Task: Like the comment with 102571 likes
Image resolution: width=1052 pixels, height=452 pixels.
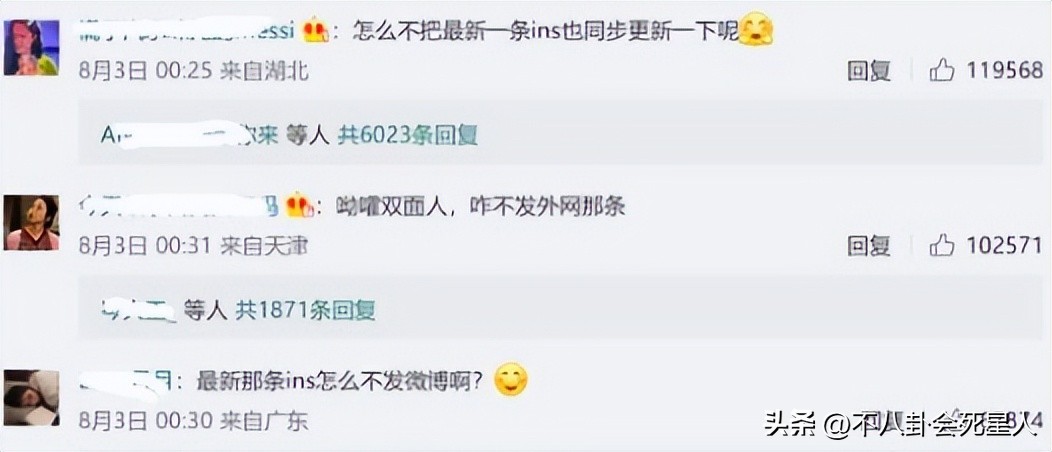Action: click(x=942, y=245)
